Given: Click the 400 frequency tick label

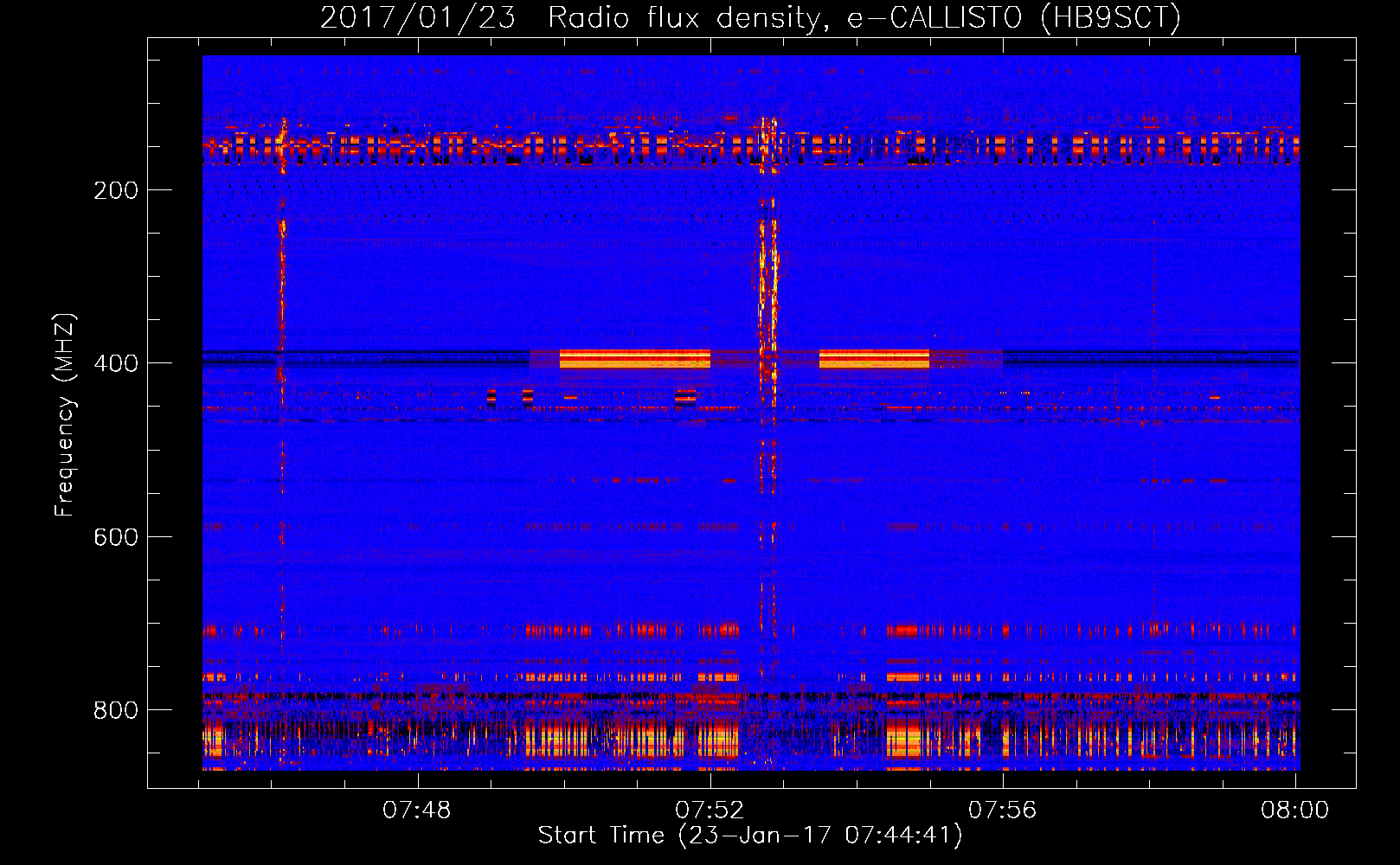Looking at the screenshot, I should (116, 363).
